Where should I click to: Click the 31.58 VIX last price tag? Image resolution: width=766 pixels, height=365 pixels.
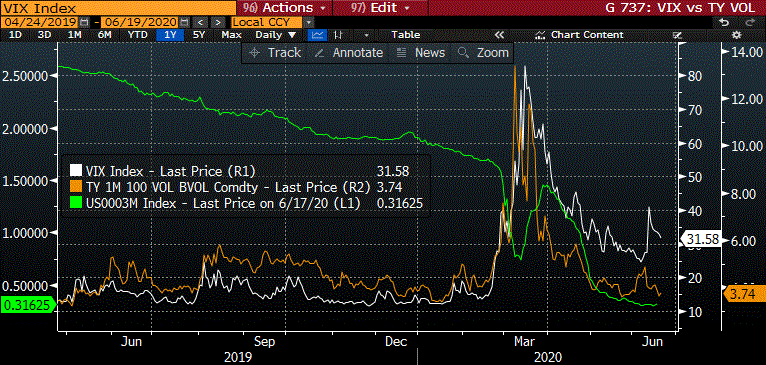pyautogui.click(x=700, y=239)
